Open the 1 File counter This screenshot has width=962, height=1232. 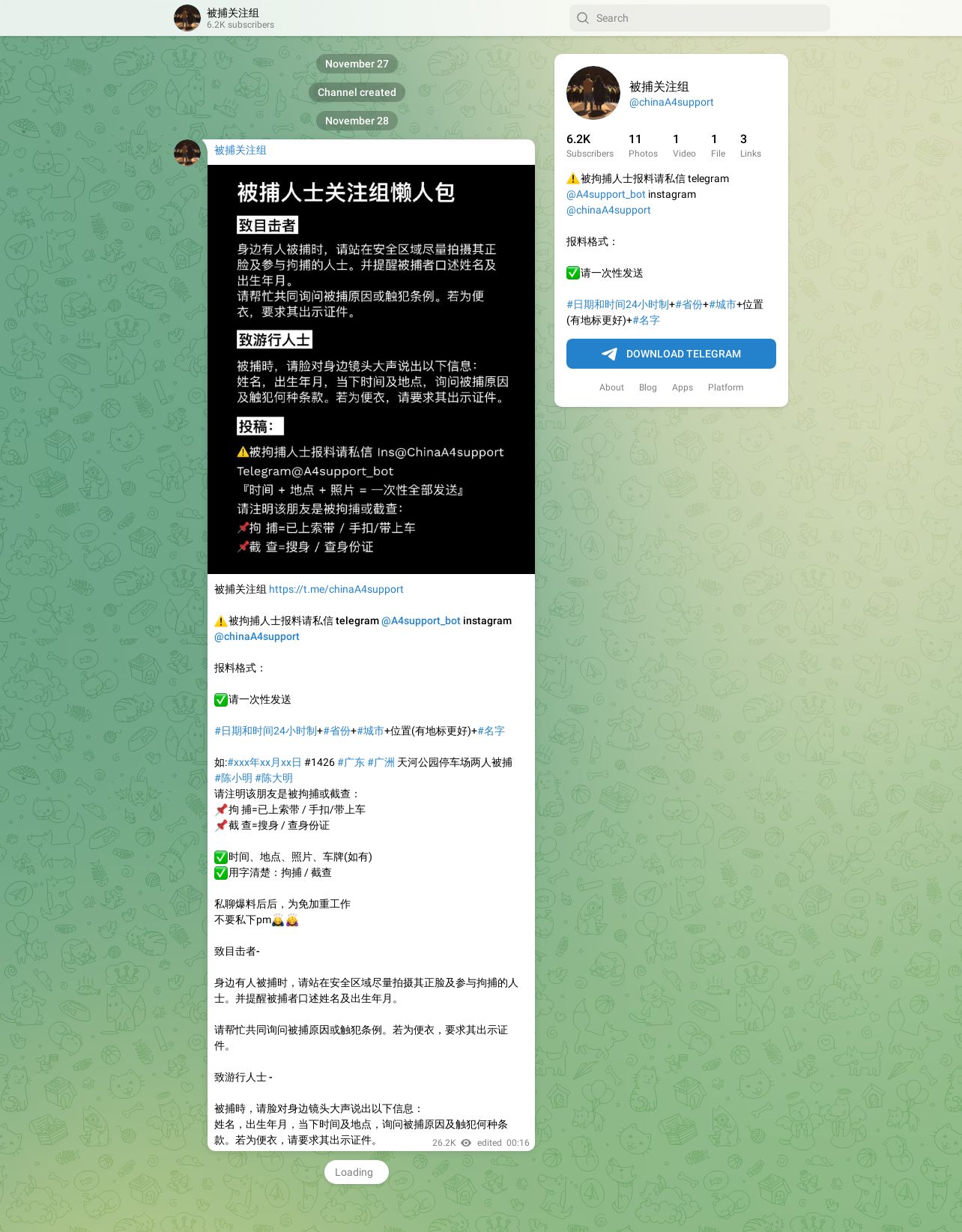pos(718,145)
